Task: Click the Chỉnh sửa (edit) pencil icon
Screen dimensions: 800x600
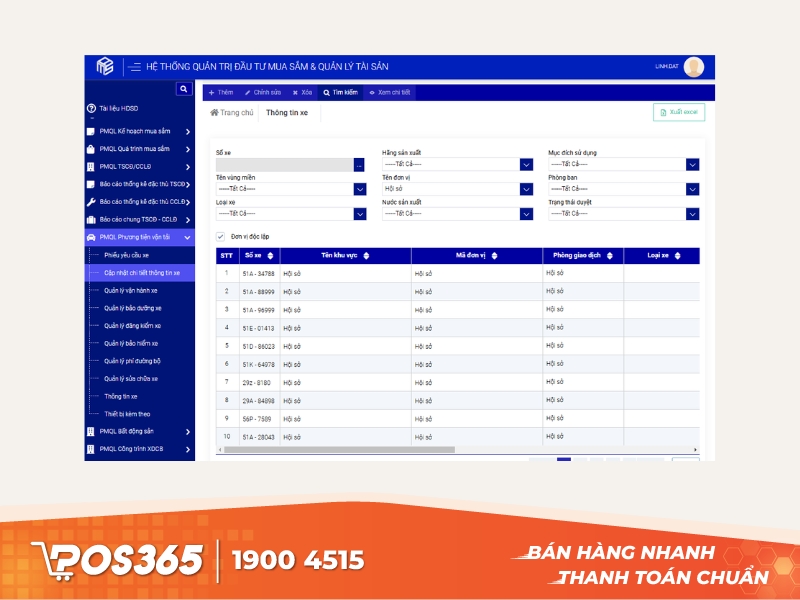Action: click(247, 92)
